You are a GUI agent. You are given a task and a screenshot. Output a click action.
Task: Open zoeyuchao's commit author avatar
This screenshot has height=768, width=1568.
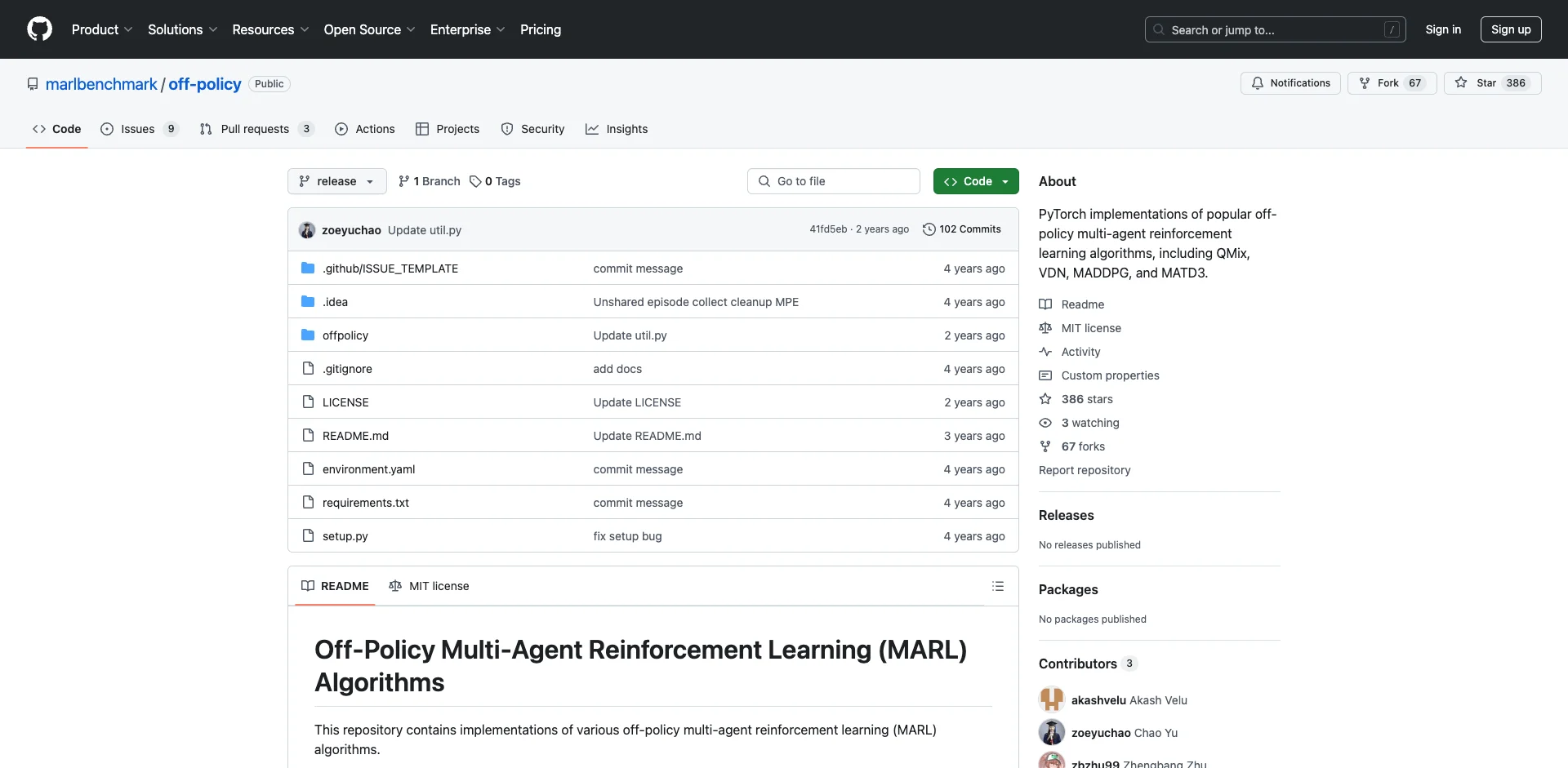(x=307, y=230)
